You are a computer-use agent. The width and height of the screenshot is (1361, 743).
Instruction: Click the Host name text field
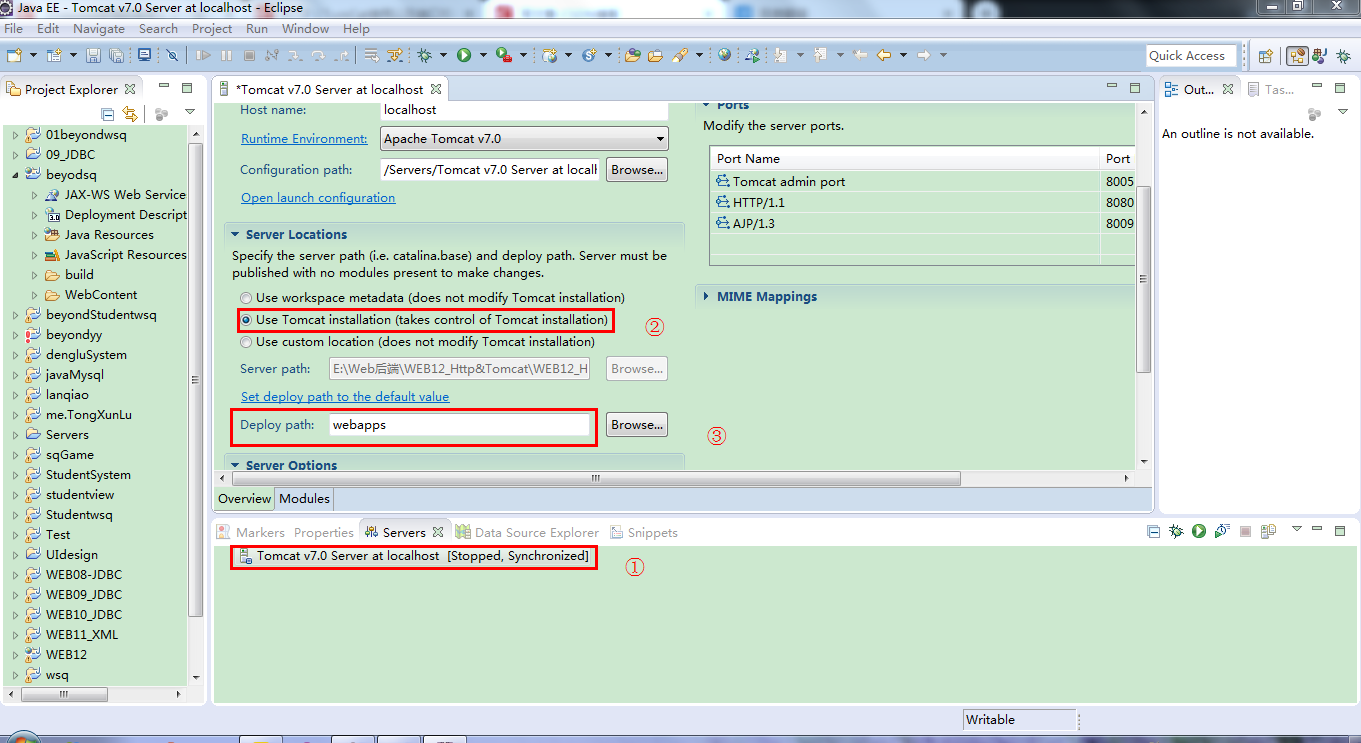click(x=523, y=109)
